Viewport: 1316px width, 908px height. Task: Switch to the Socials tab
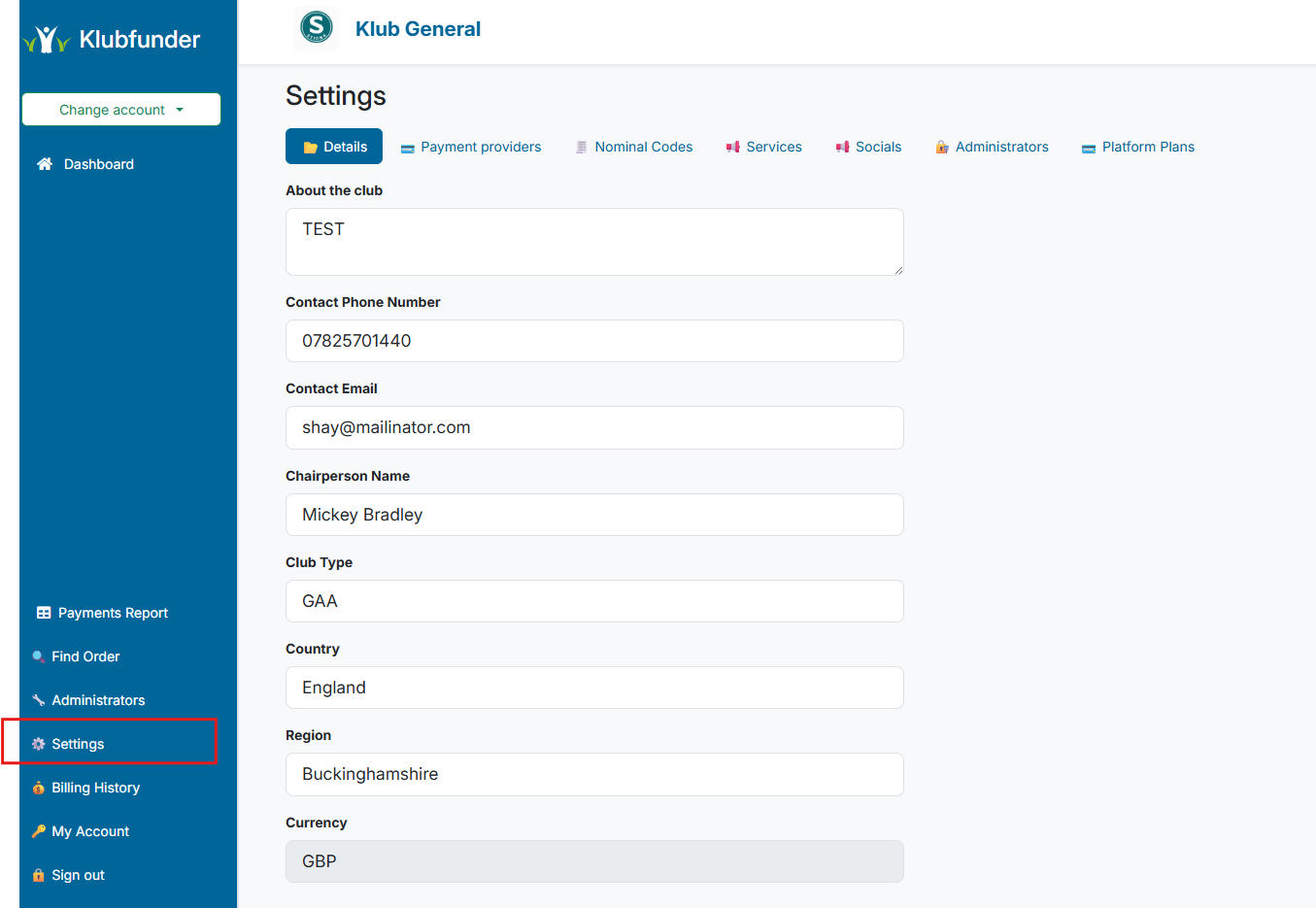point(868,147)
